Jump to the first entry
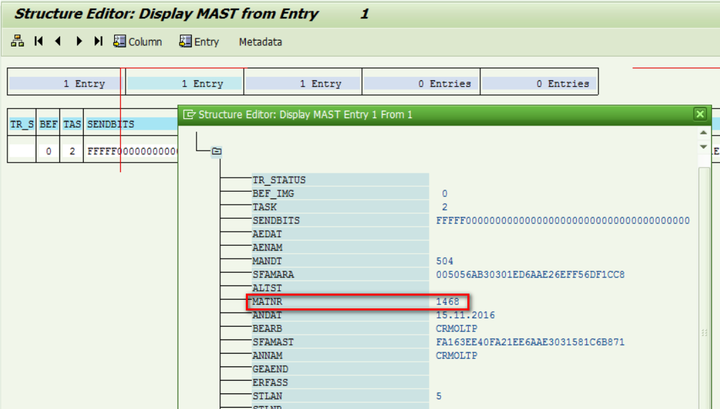The width and height of the screenshot is (720, 409). pyautogui.click(x=39, y=41)
